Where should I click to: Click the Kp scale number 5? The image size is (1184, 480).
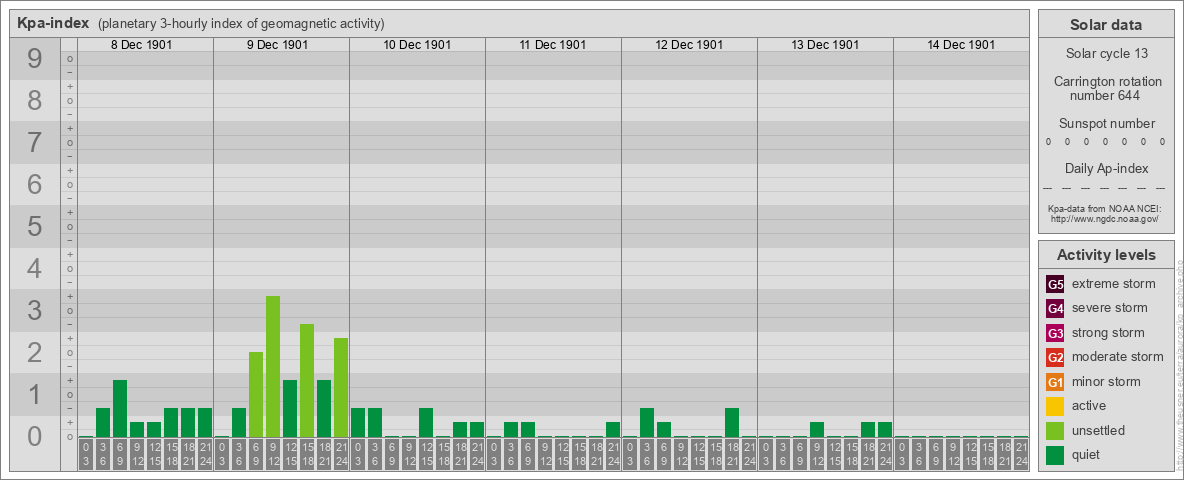(34, 226)
